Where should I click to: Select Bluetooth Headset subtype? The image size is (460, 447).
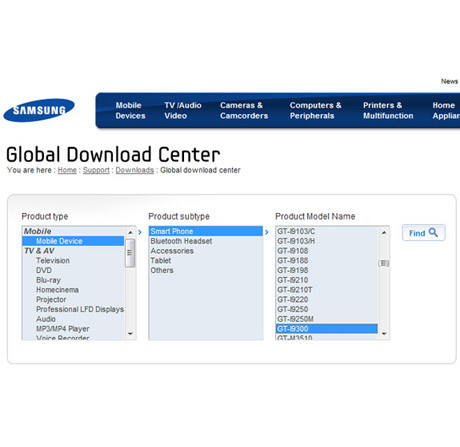tap(206, 241)
